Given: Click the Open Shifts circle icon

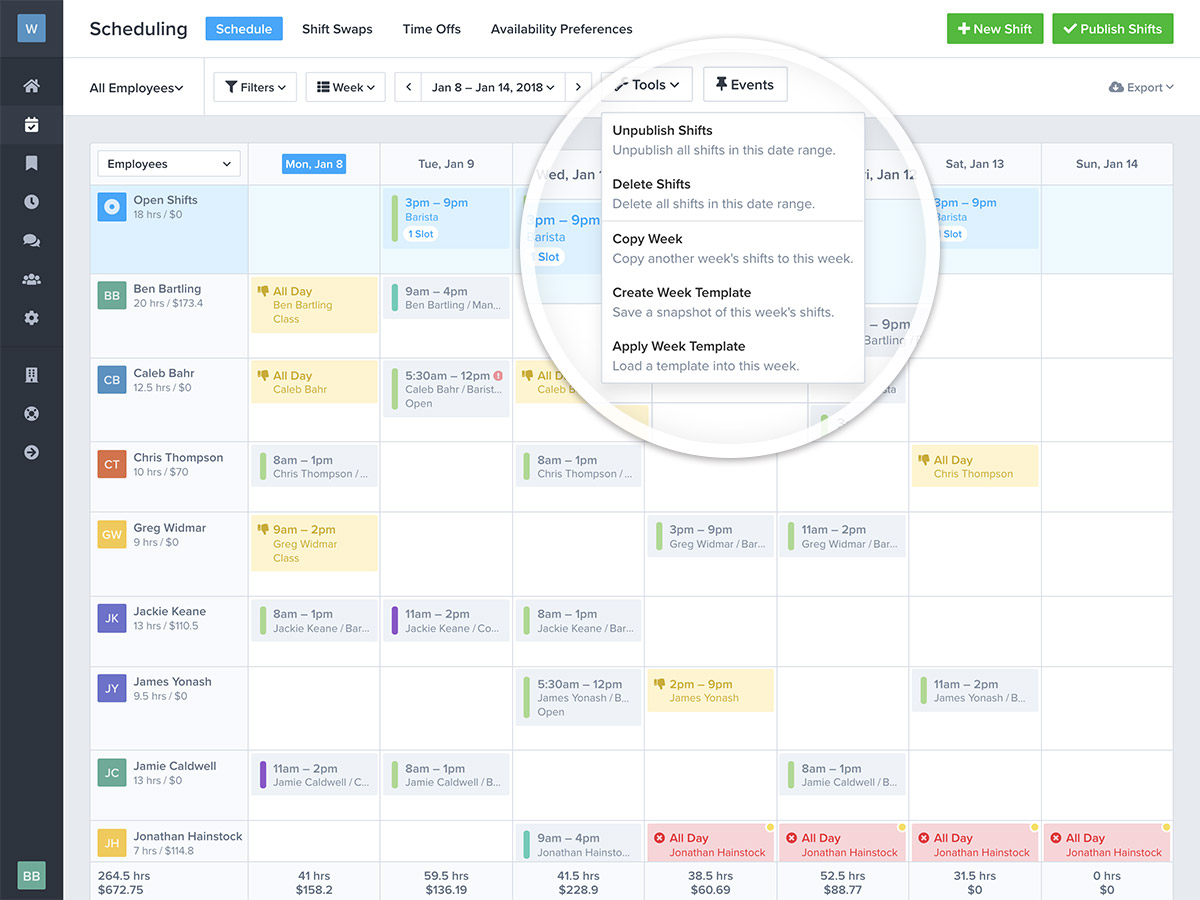Looking at the screenshot, I should click(x=111, y=207).
